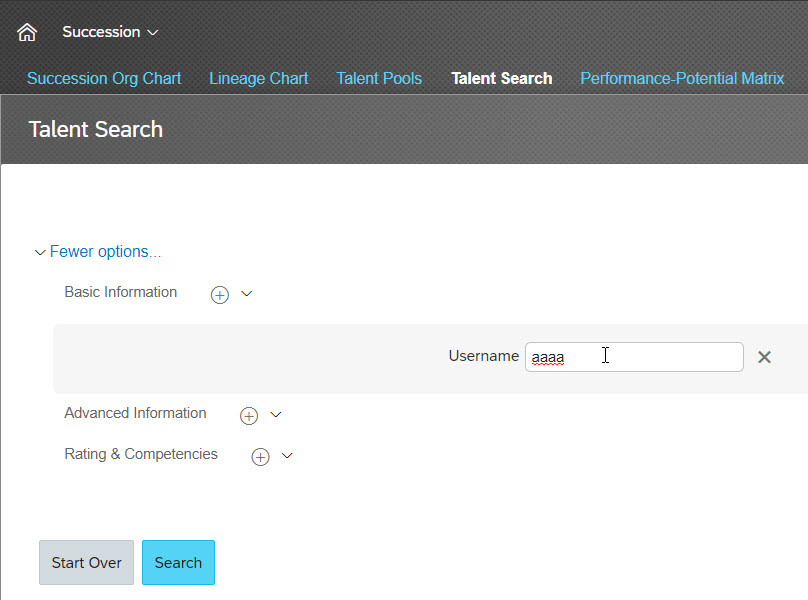Click the Username field label
The width and height of the screenshot is (808, 600).
(x=484, y=356)
